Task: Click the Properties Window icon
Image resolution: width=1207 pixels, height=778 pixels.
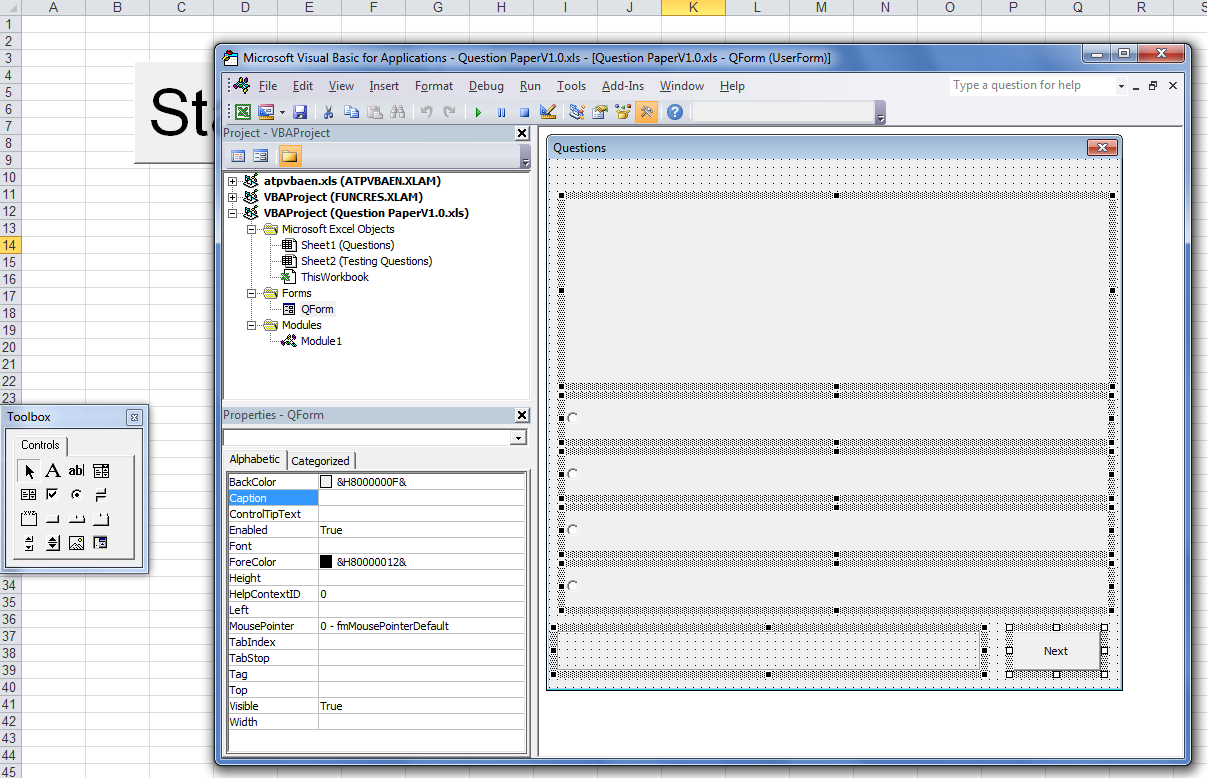Action: 598,111
